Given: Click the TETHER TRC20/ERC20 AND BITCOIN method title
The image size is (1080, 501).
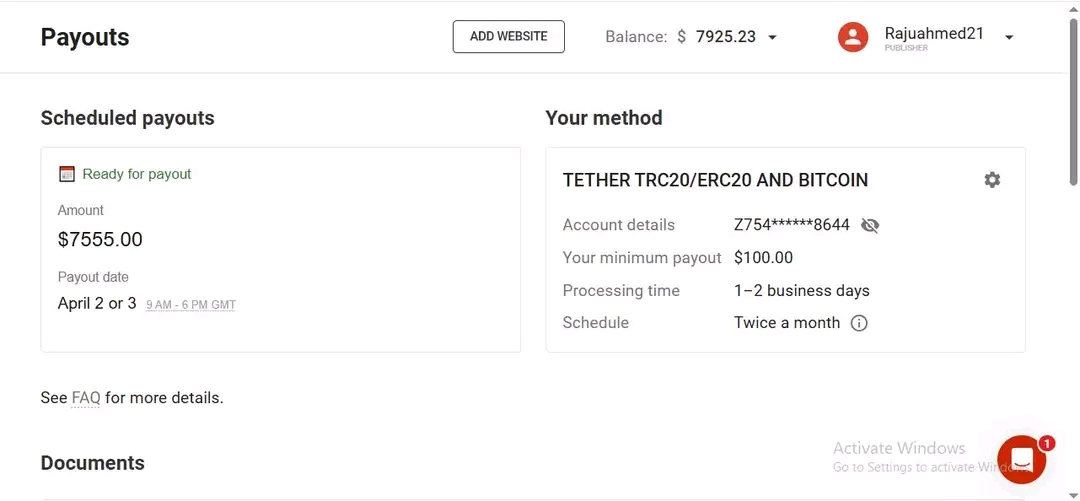Looking at the screenshot, I should 715,181.
